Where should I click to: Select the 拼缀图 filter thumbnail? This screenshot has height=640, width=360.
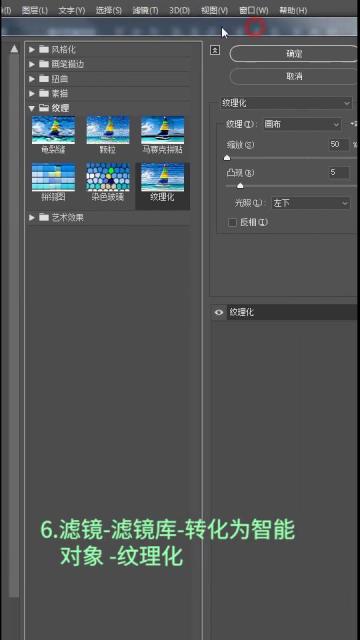(x=53, y=177)
